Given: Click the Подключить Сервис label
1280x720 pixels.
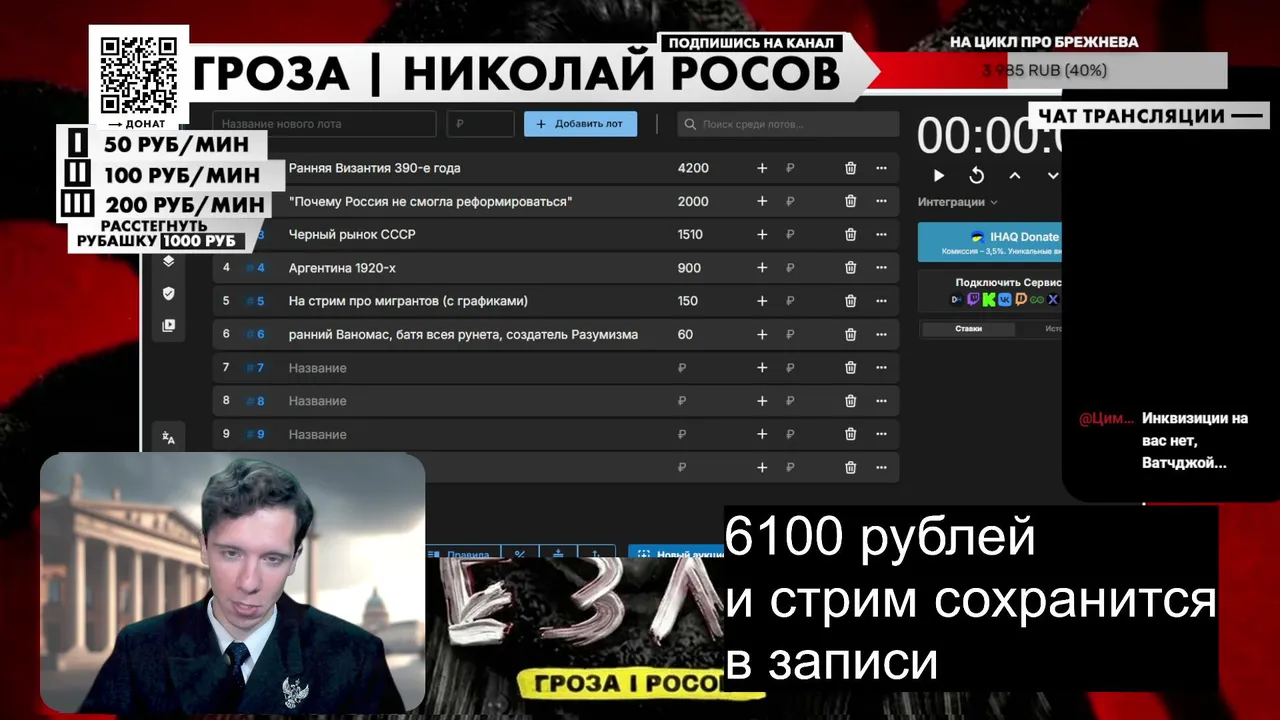Looking at the screenshot, I should [1008, 282].
